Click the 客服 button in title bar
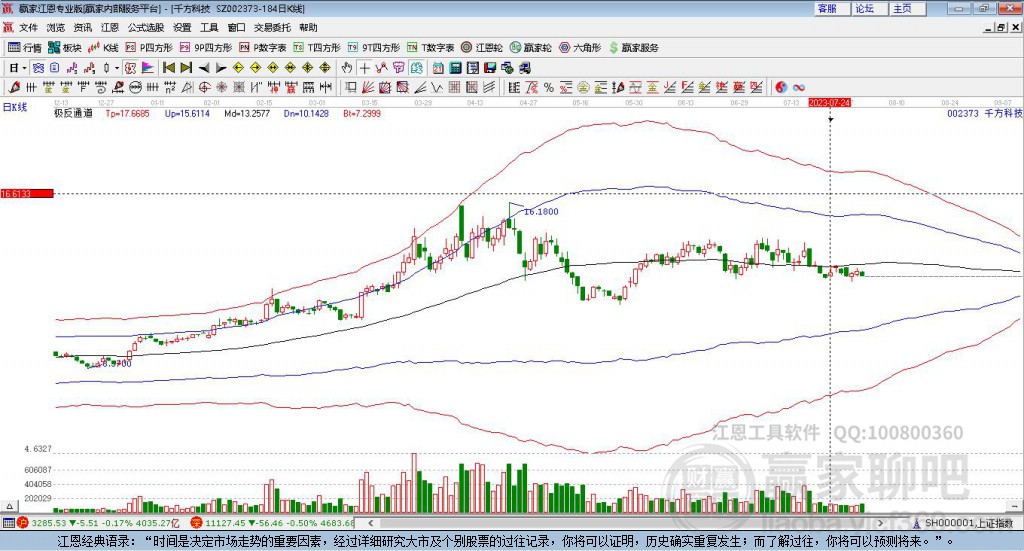The width and height of the screenshot is (1024, 551). [832, 8]
